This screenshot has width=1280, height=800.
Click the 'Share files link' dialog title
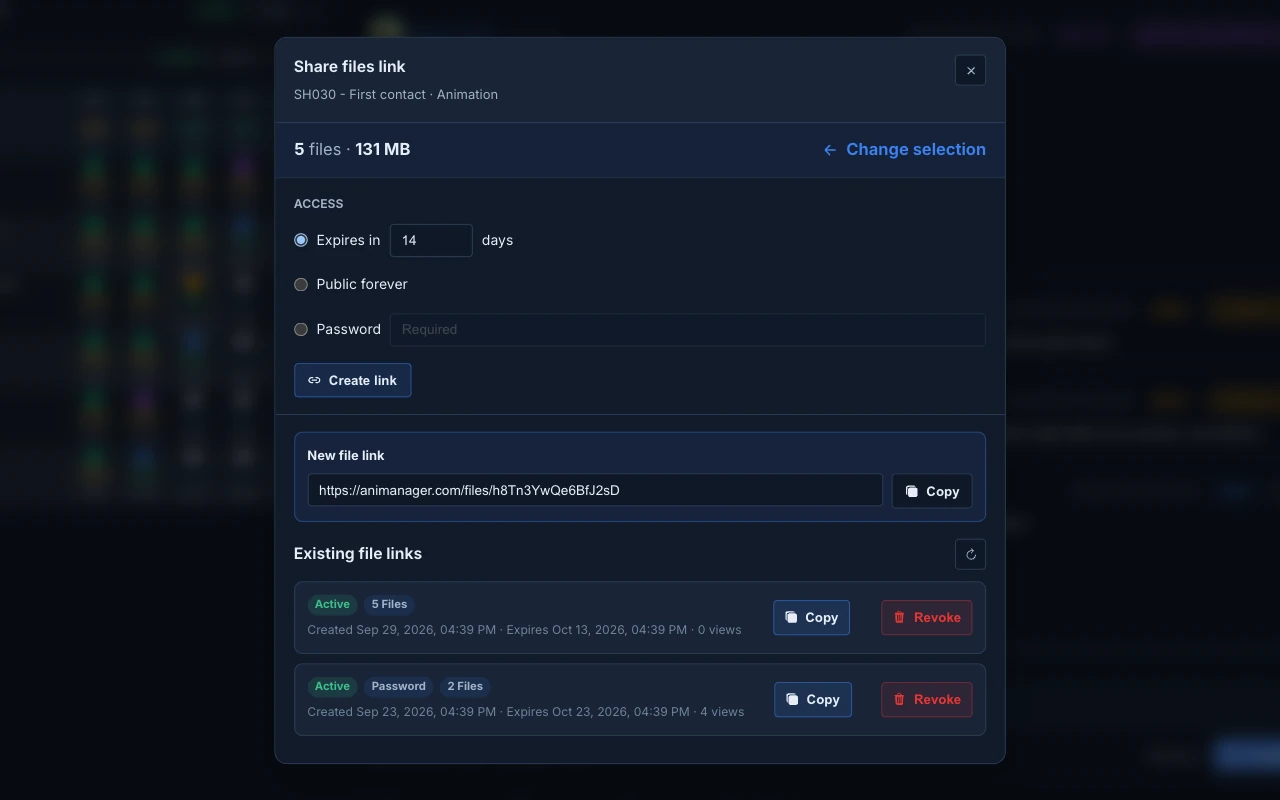pyautogui.click(x=350, y=66)
